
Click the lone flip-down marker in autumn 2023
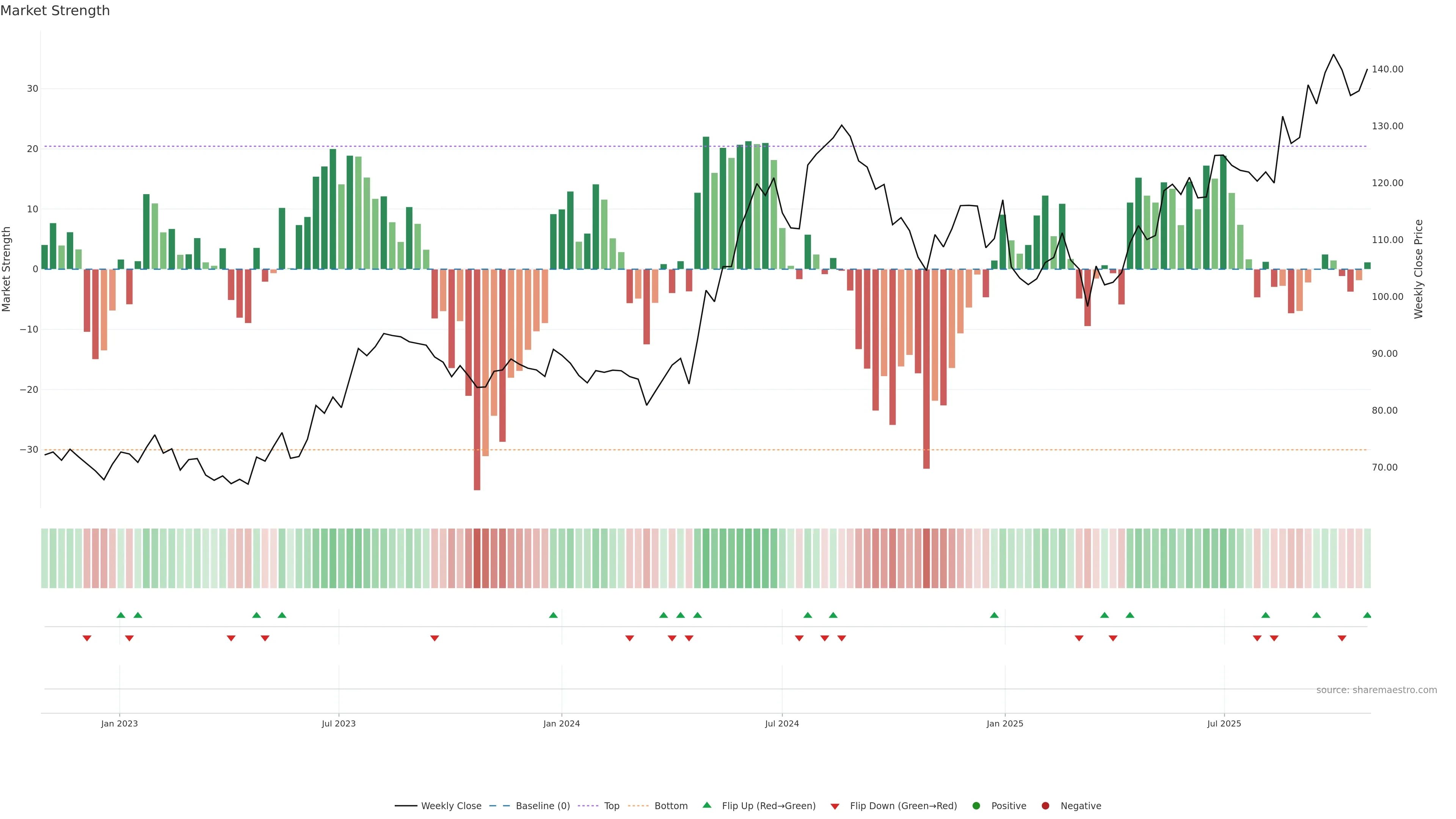[x=434, y=638]
